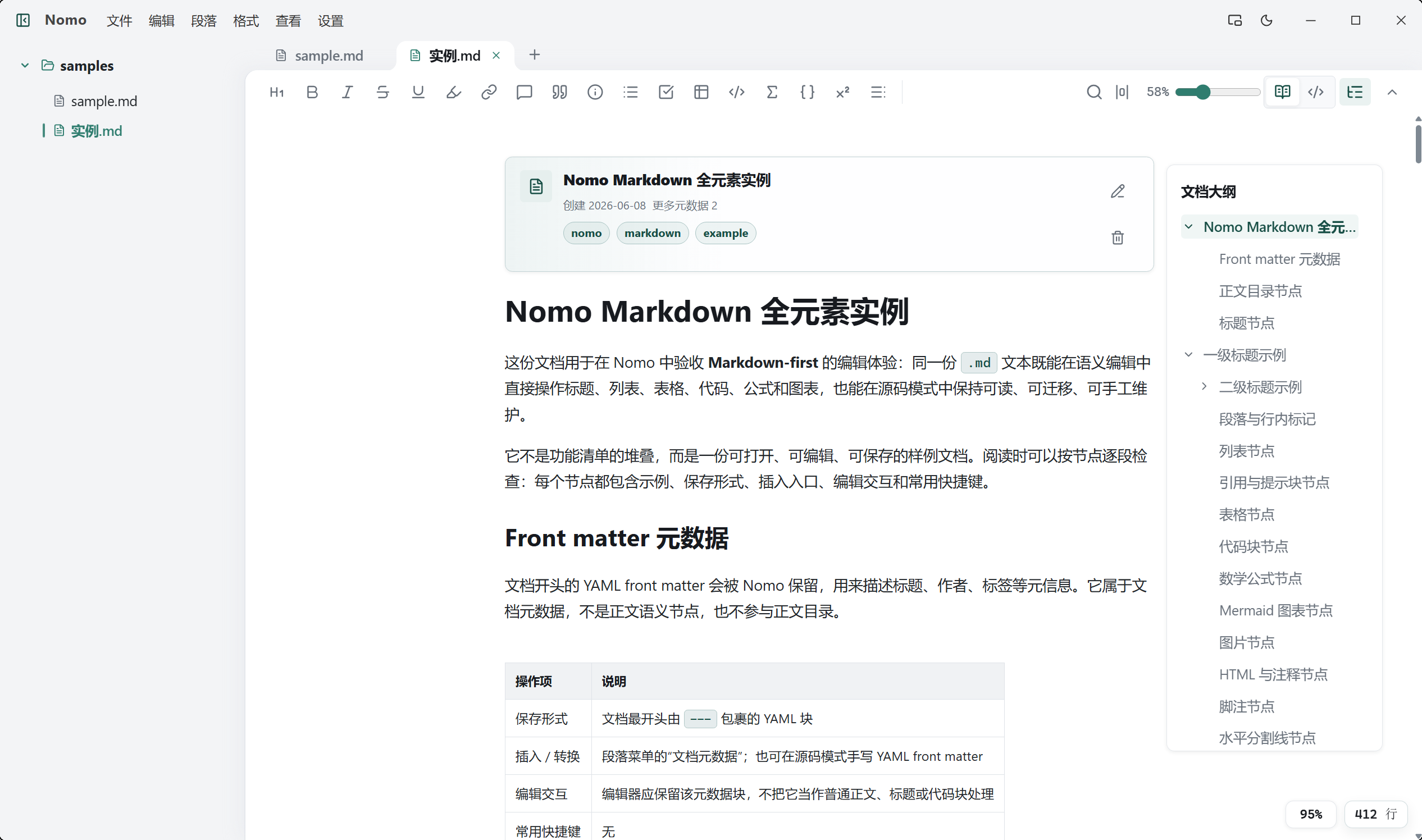Image resolution: width=1422 pixels, height=840 pixels.
Task: Open the 查看 menu
Action: click(288, 21)
